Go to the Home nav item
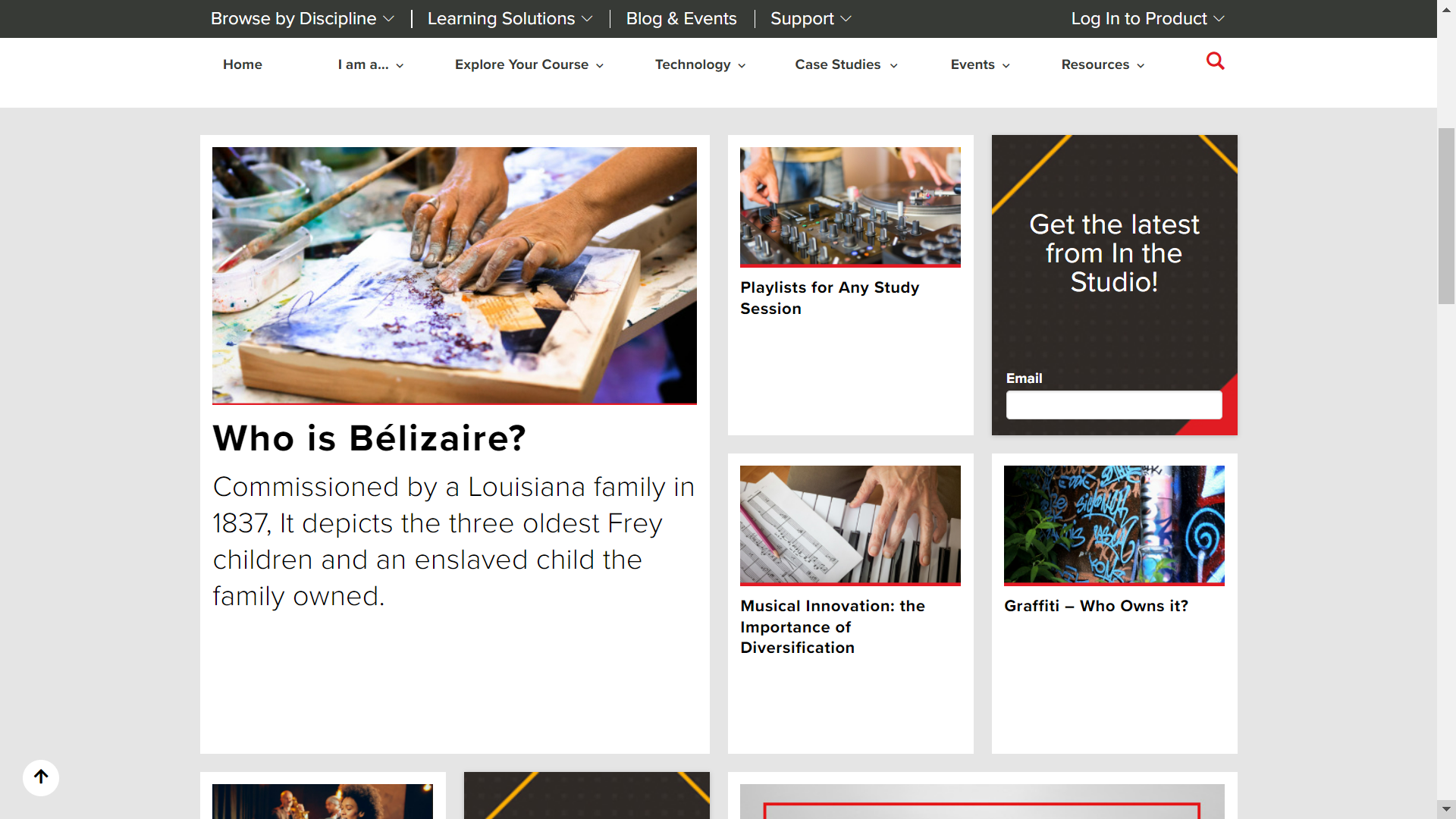1456x819 pixels. [x=243, y=65]
